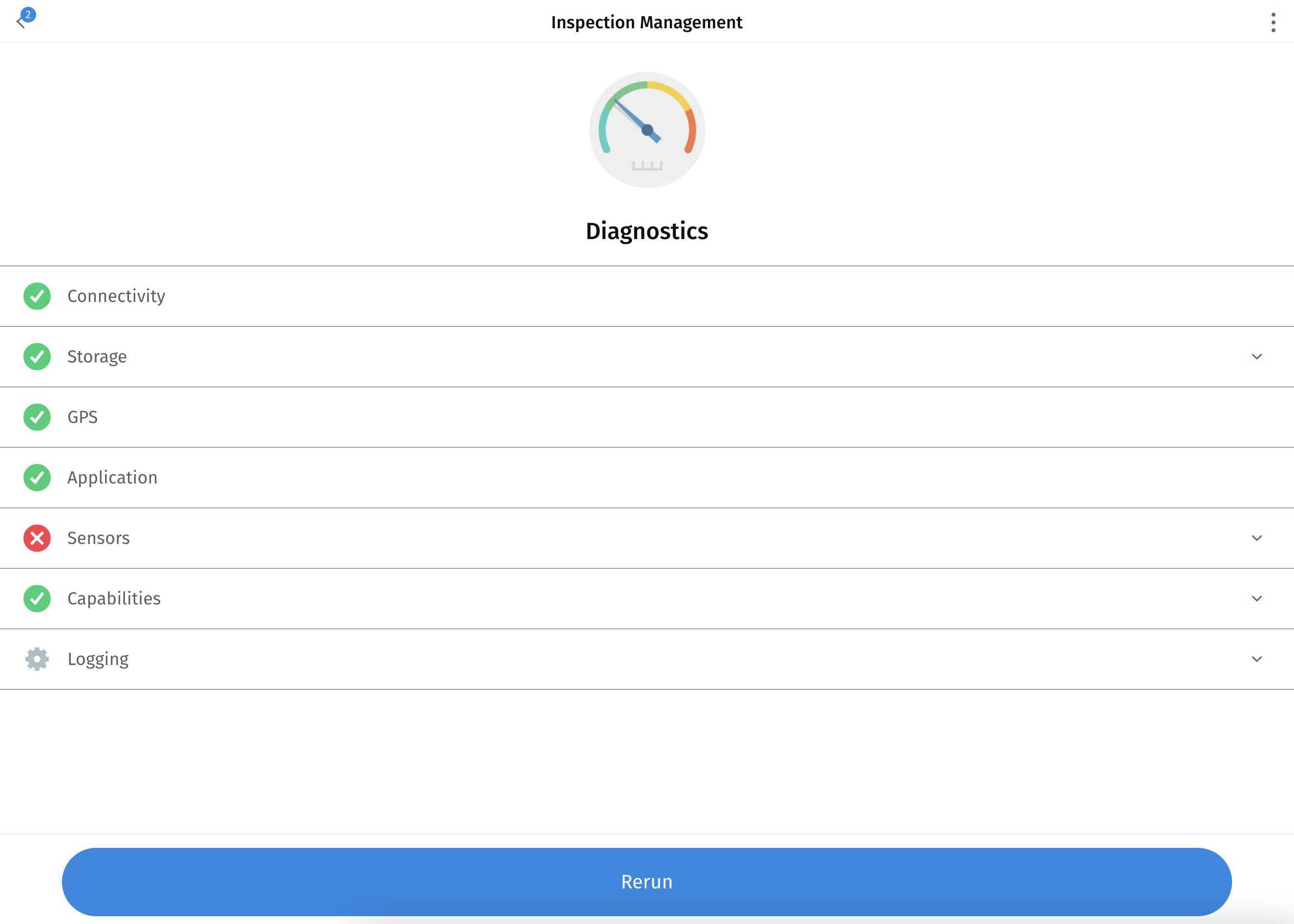This screenshot has width=1294, height=924.
Task: Rerun the diagnostics
Action: pos(647,882)
